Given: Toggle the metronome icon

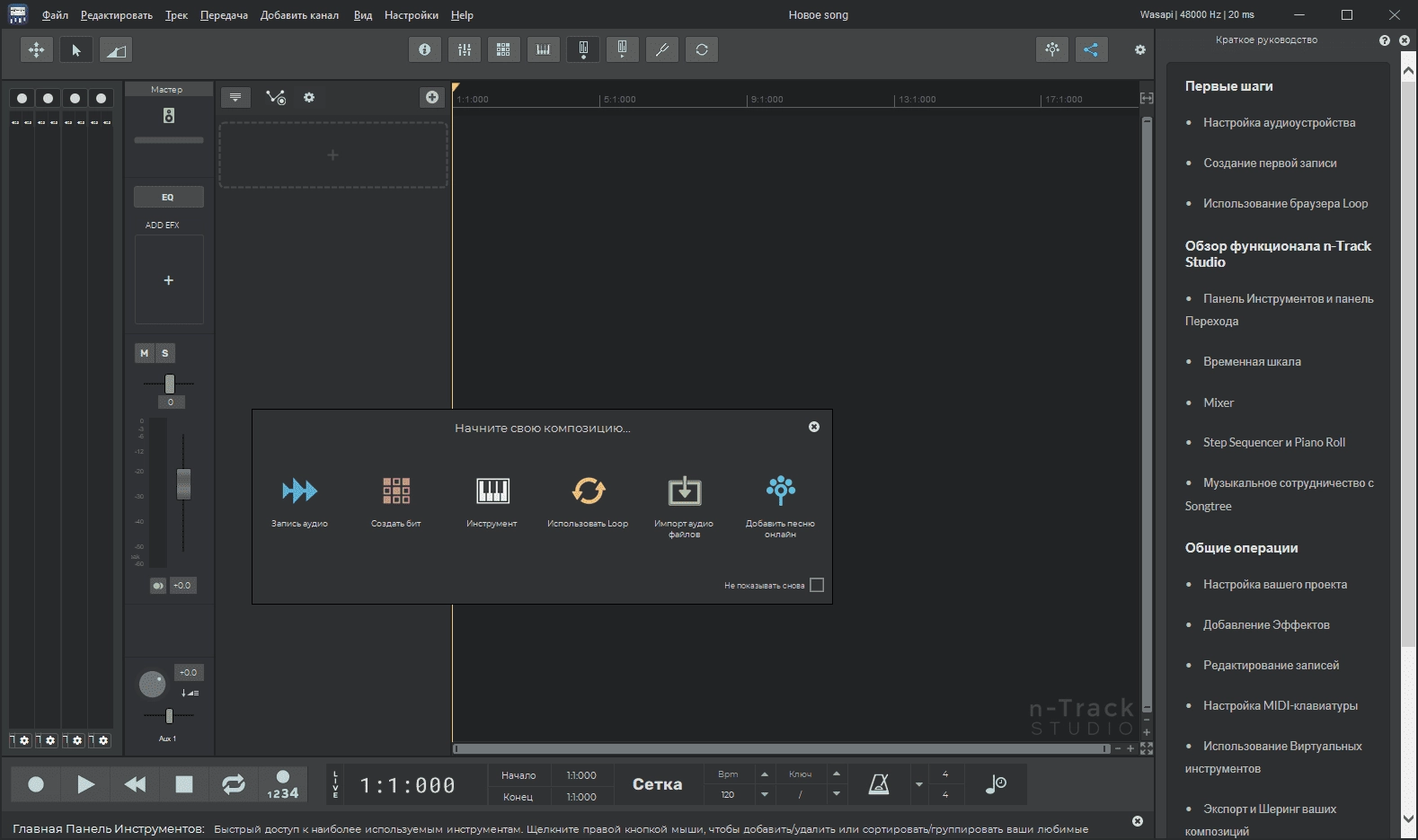Looking at the screenshot, I should click(x=879, y=784).
